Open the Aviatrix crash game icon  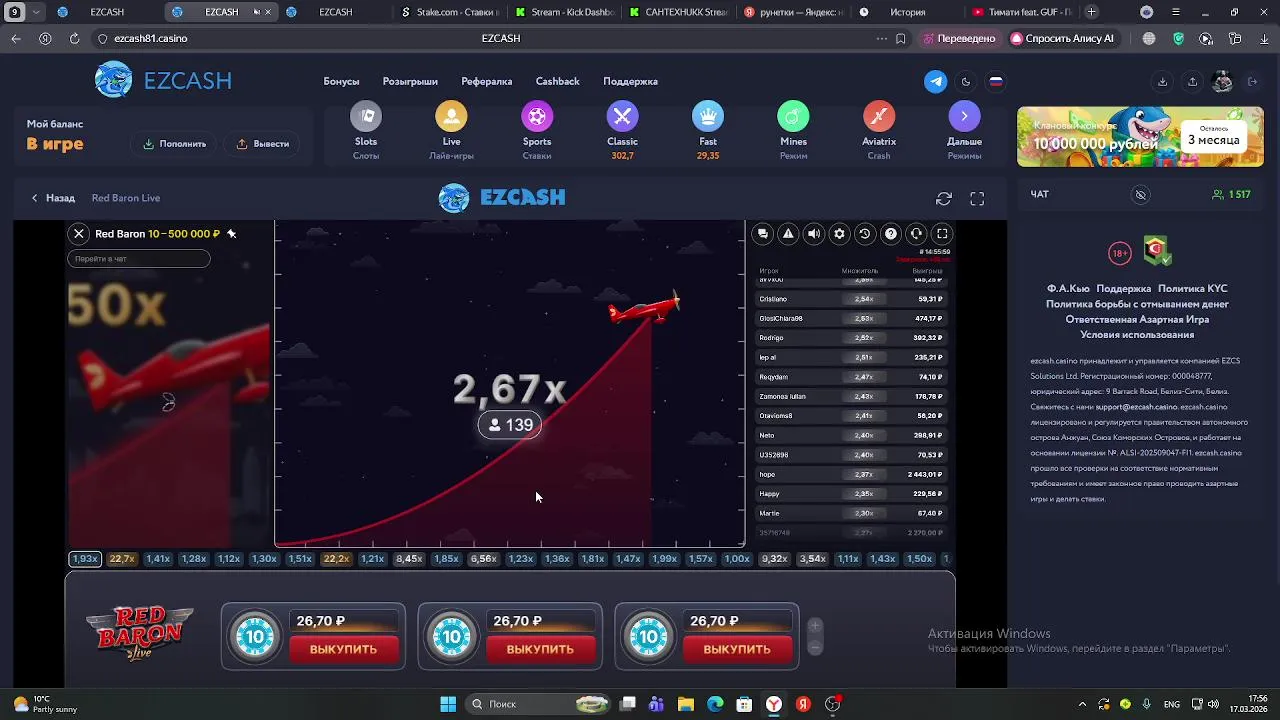point(879,117)
